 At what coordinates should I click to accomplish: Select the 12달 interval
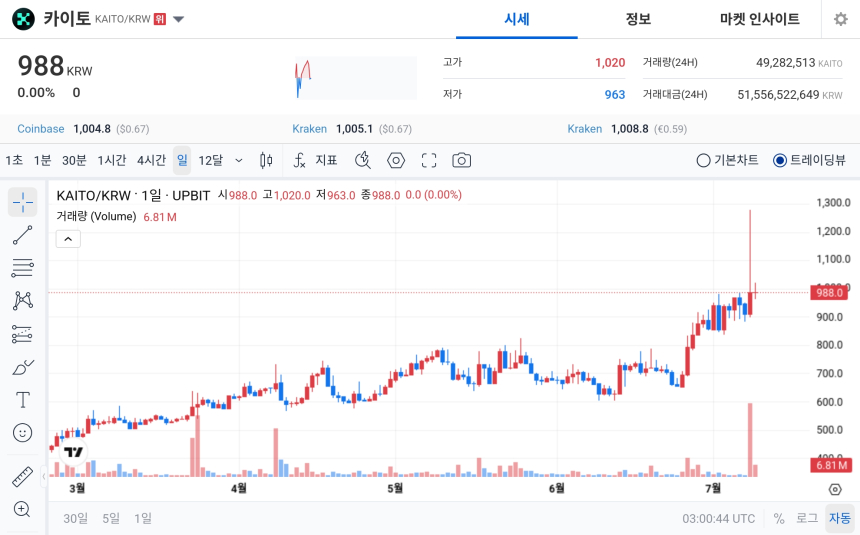(211, 160)
